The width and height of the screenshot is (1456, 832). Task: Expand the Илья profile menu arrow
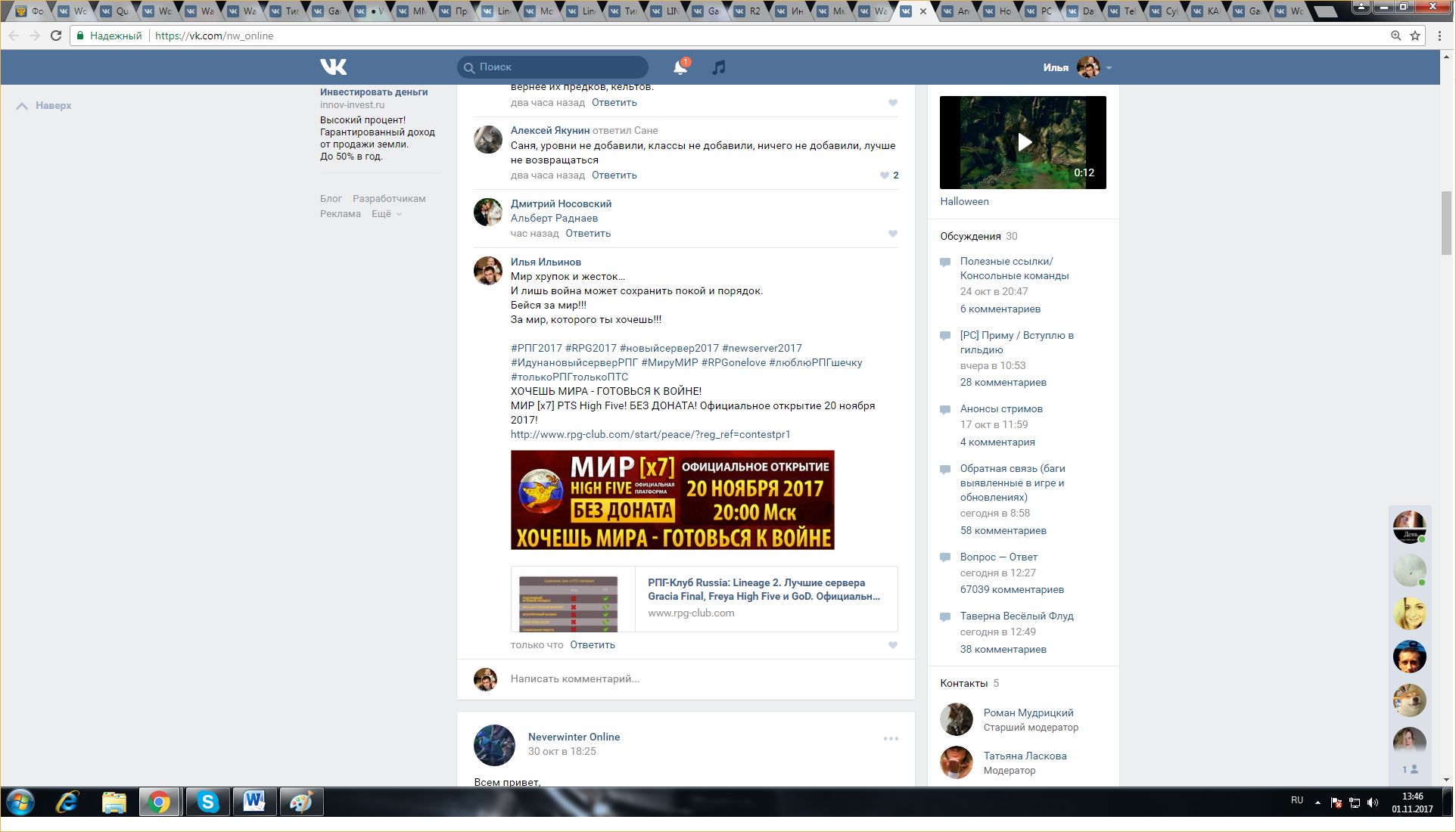pos(1109,68)
